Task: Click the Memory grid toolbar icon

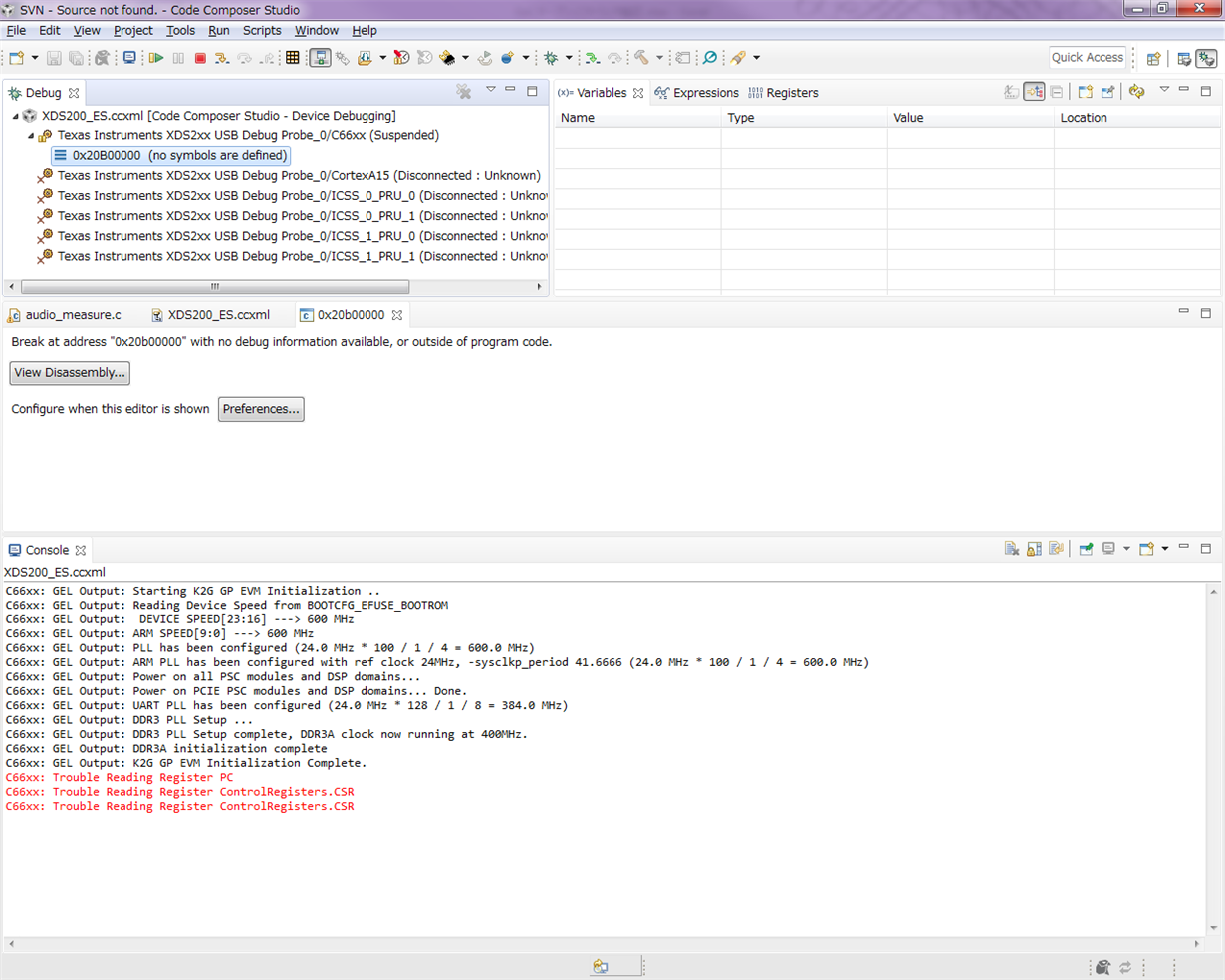Action: (x=292, y=58)
